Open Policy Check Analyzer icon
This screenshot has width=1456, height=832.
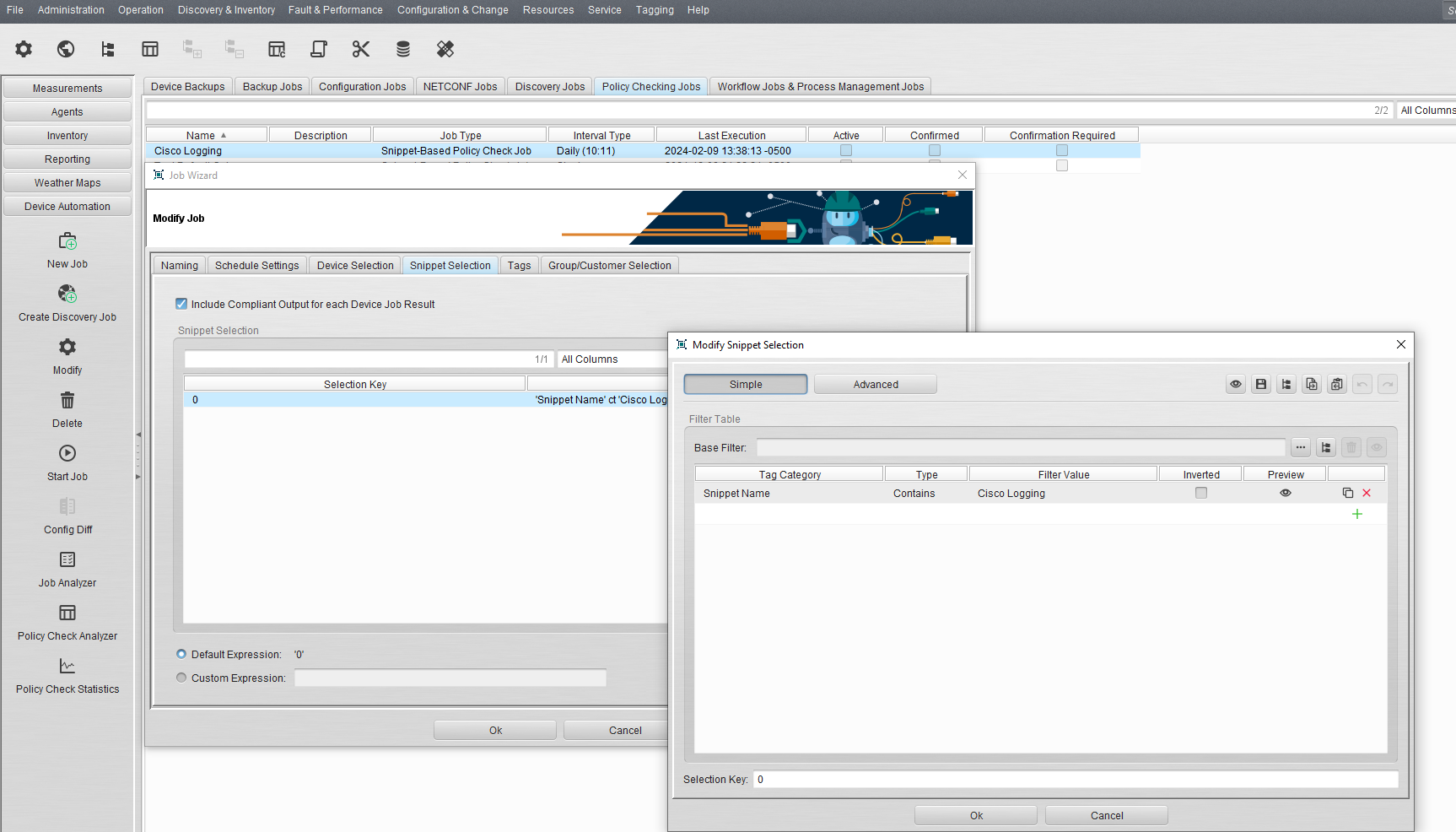67,613
